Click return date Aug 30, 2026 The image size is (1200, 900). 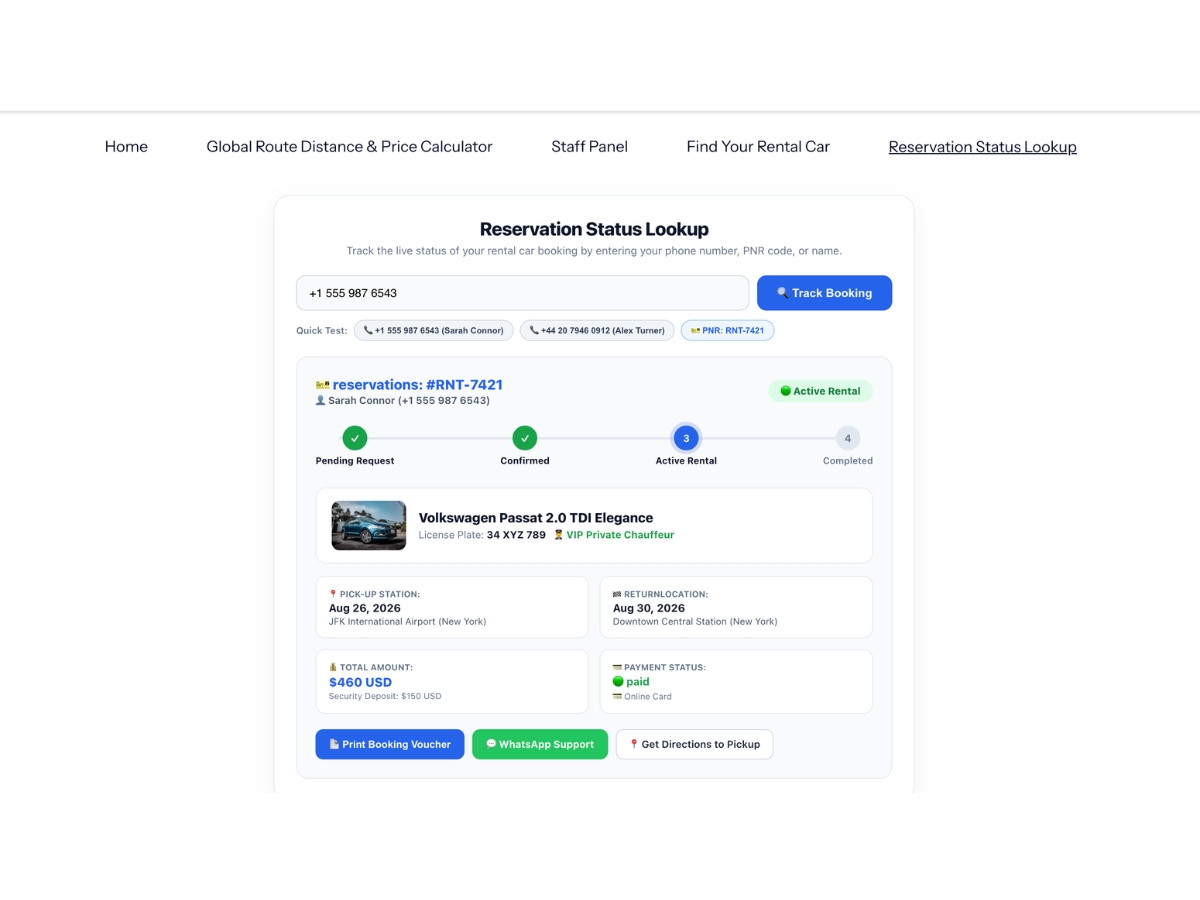pos(649,608)
